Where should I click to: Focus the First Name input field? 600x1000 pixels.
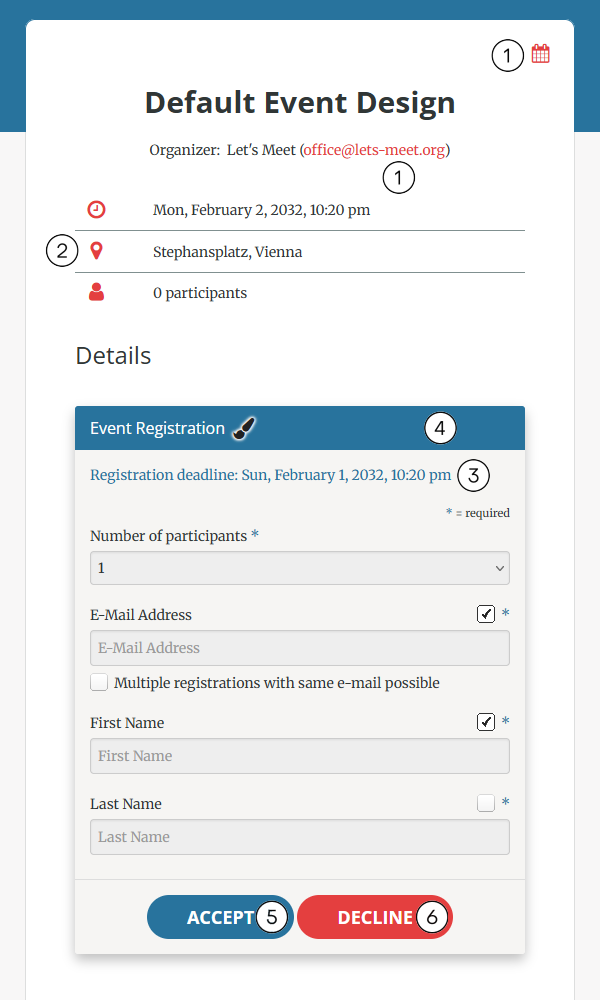(300, 756)
